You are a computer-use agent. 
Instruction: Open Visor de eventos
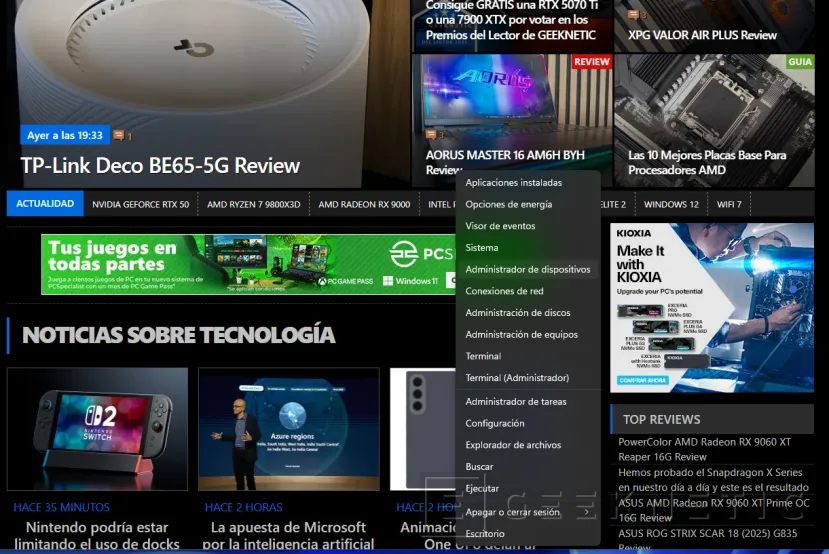tap(528, 226)
